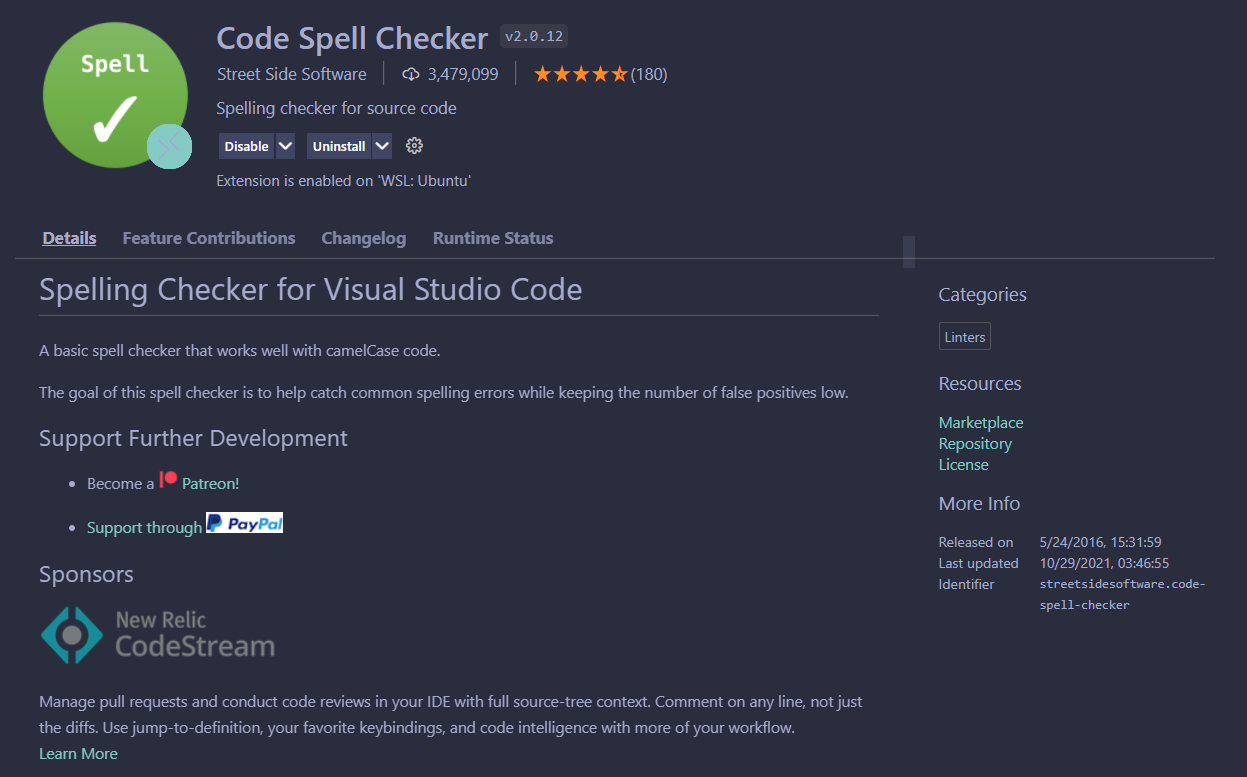Click the Categories heading

[x=982, y=294]
